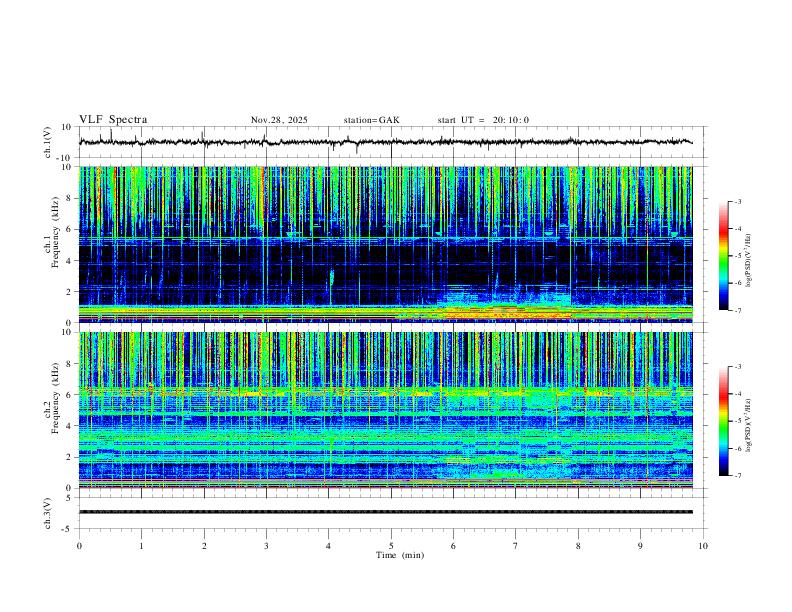Click the 'start UT = 20:10:0' label
792x612 pixels.
pos(483,120)
